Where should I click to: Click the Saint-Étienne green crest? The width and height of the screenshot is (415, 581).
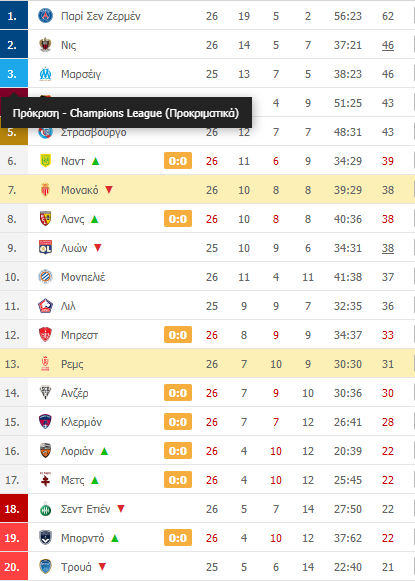pos(45,509)
